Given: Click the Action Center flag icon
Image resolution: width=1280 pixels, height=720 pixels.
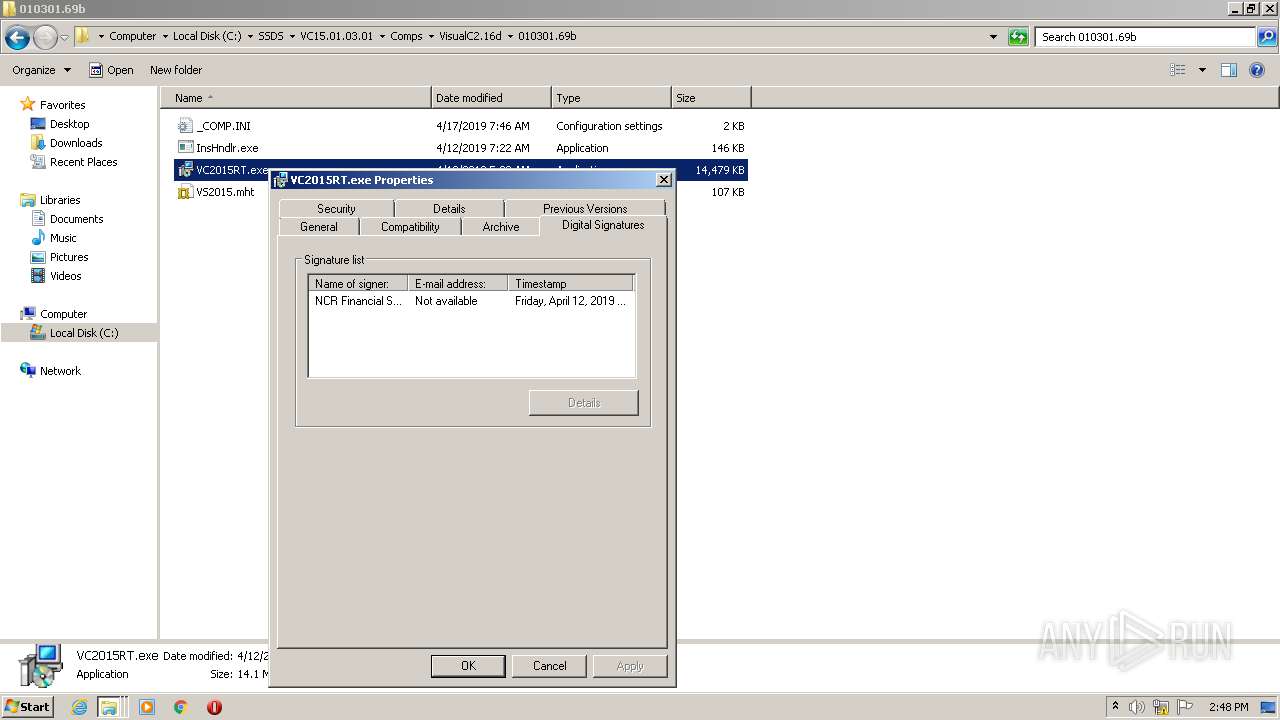Looking at the screenshot, I should click(x=1185, y=707).
